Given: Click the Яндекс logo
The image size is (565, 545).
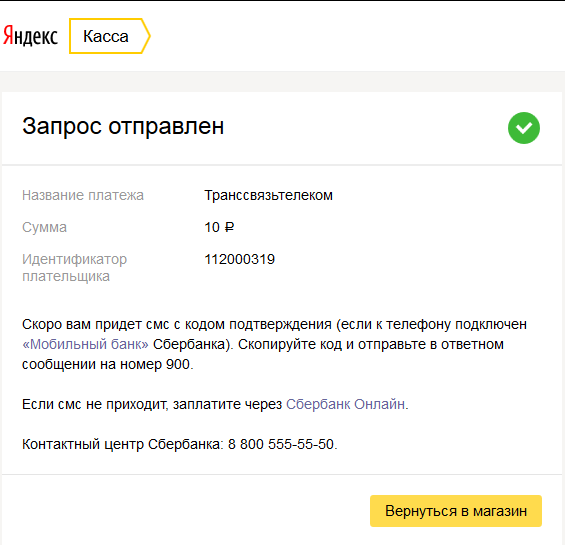Looking at the screenshot, I should (x=30, y=36).
